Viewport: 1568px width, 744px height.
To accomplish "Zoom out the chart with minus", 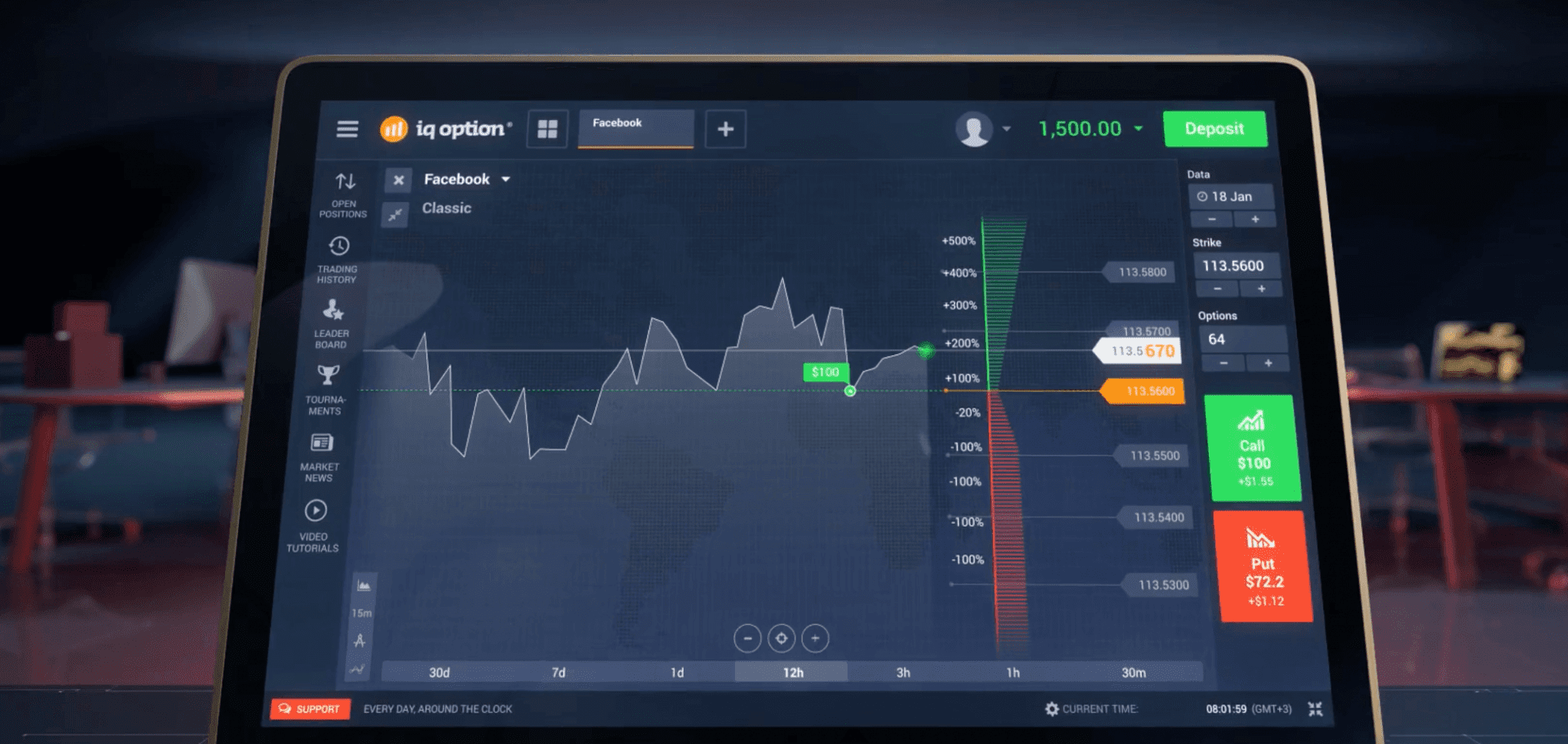I will pyautogui.click(x=747, y=638).
